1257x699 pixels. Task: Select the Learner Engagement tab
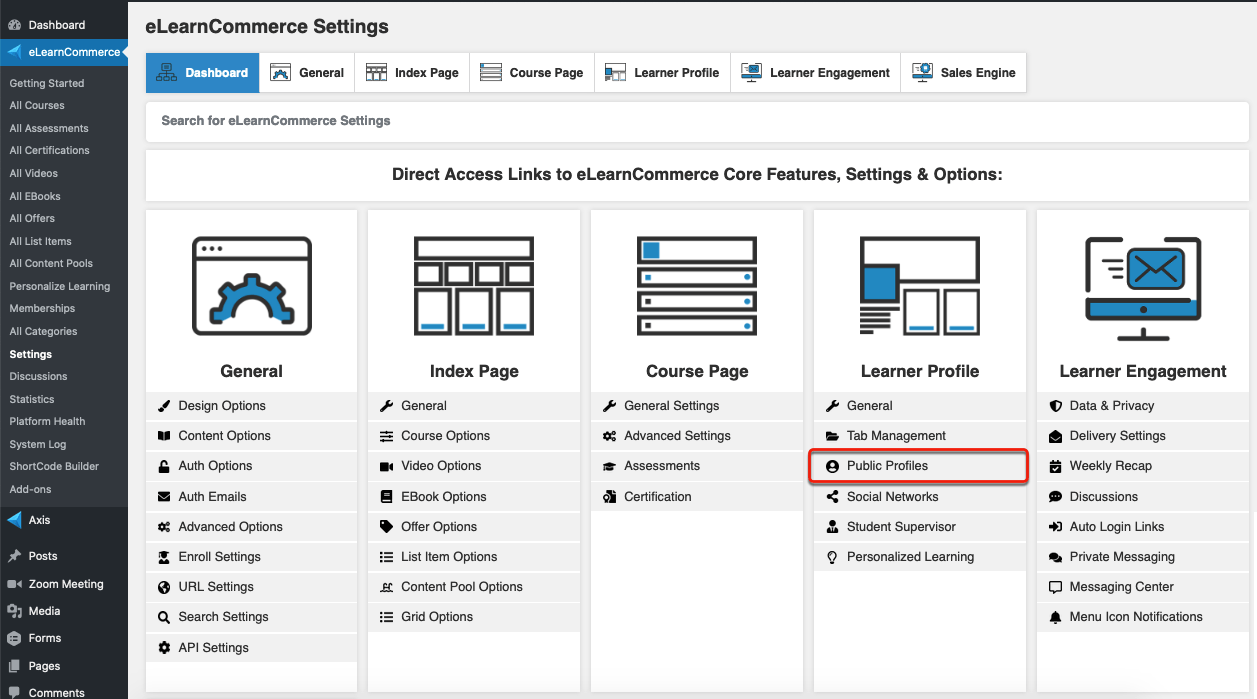[815, 73]
